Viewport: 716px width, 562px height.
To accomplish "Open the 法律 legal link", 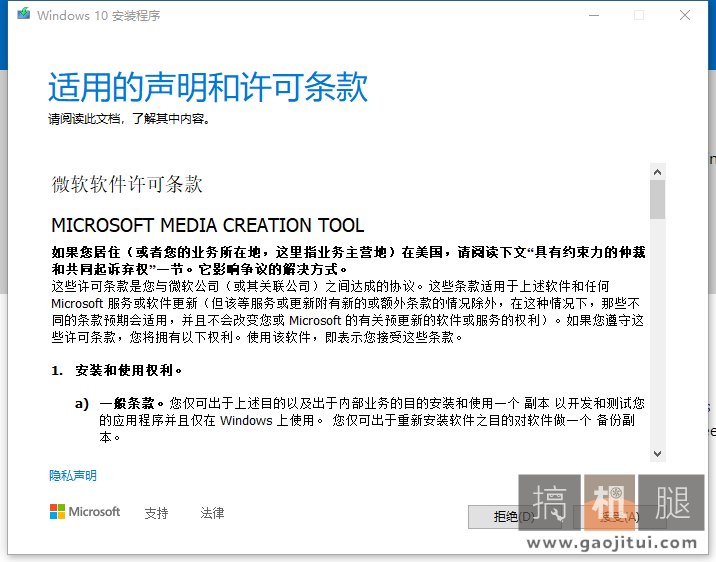I will [x=212, y=513].
